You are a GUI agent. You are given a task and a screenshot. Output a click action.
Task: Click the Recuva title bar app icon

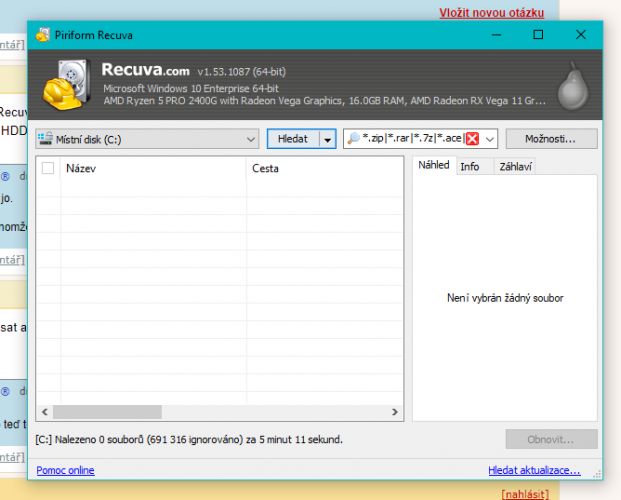[x=43, y=35]
